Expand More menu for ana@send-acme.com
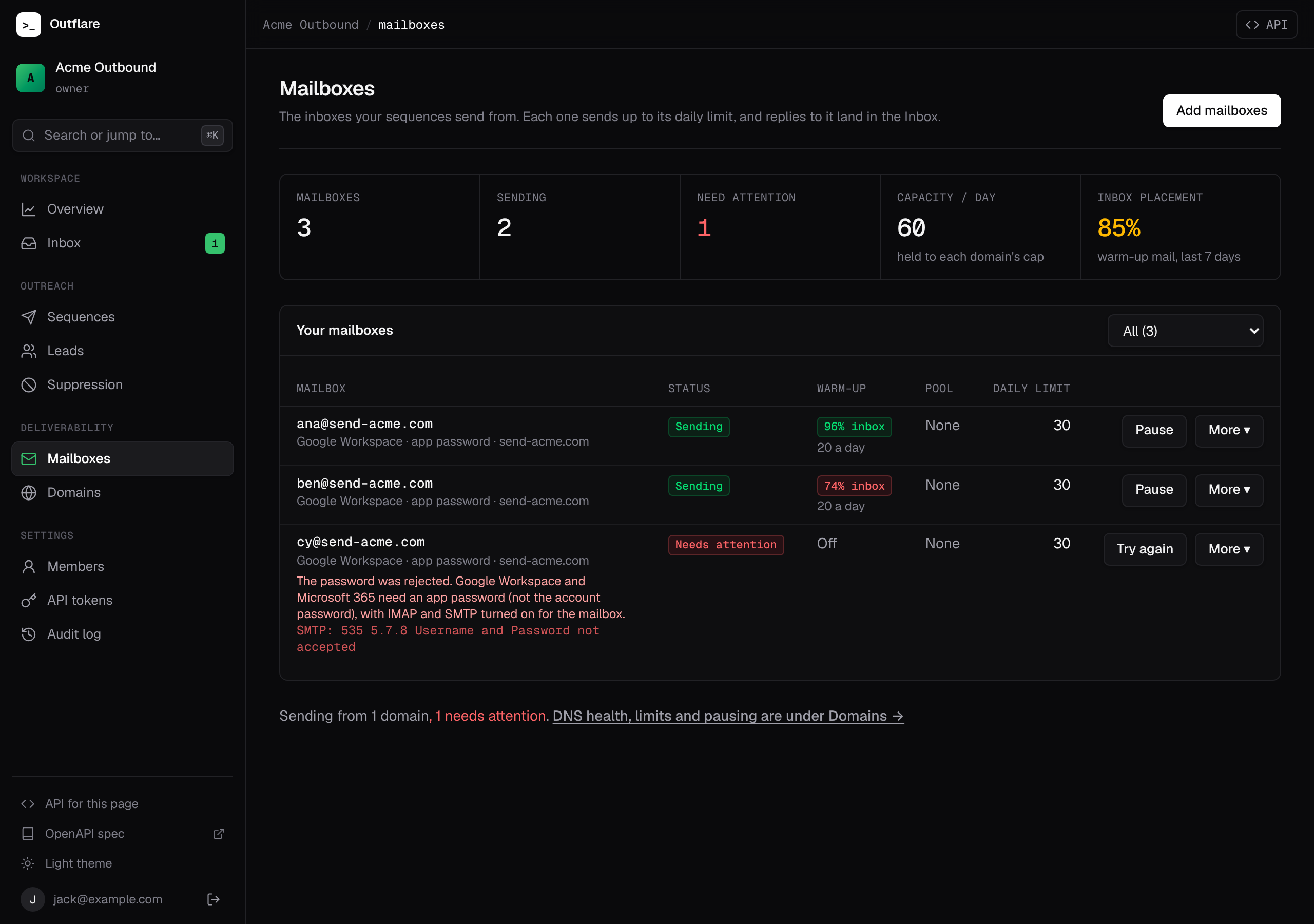The image size is (1314, 924). click(x=1229, y=431)
